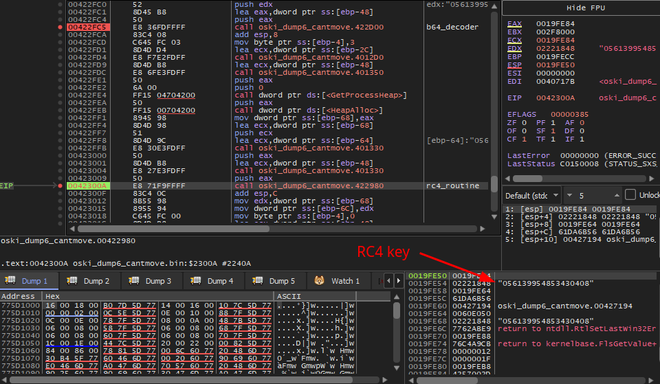Select argument row 5: [esp+10] 00427194
Screen dimensions: 660x384
tap(581, 240)
